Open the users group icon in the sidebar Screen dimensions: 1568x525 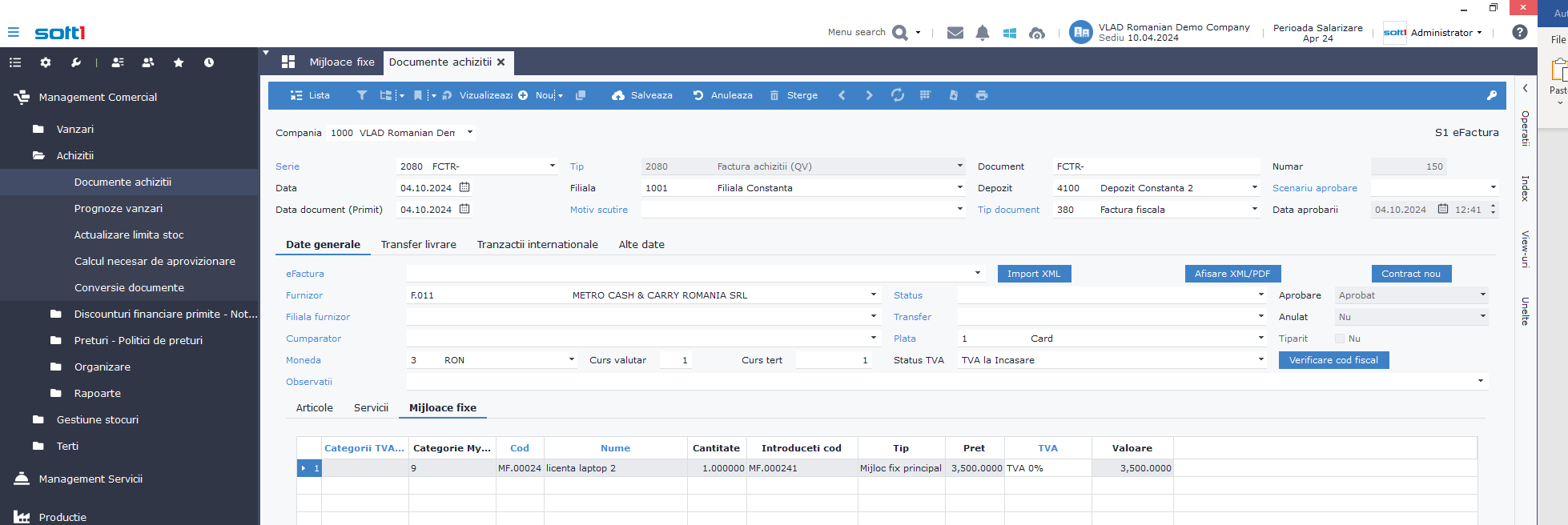click(148, 62)
